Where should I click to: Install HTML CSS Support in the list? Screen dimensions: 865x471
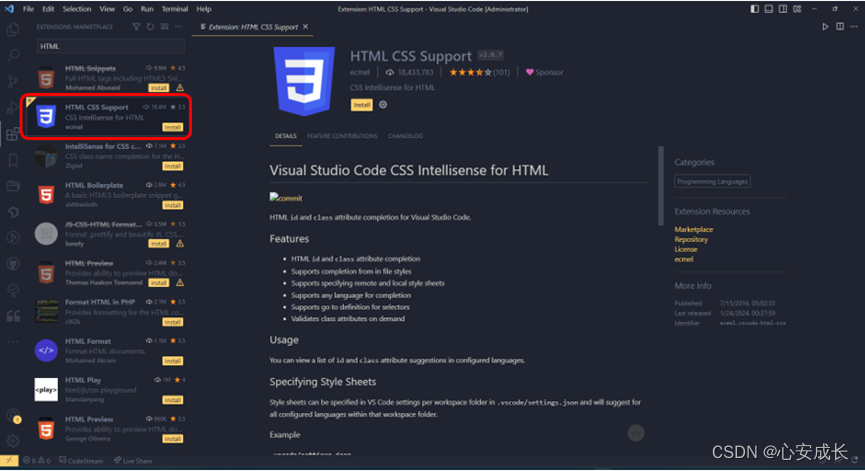(x=173, y=127)
